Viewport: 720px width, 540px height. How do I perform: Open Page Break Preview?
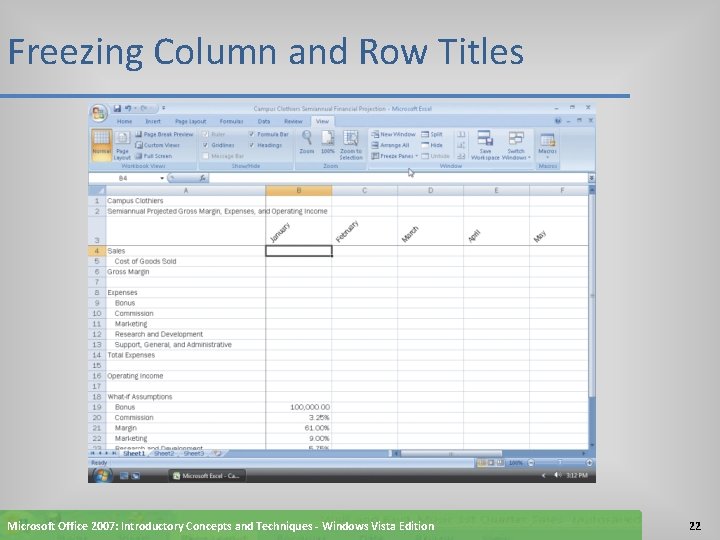pyautogui.click(x=164, y=135)
